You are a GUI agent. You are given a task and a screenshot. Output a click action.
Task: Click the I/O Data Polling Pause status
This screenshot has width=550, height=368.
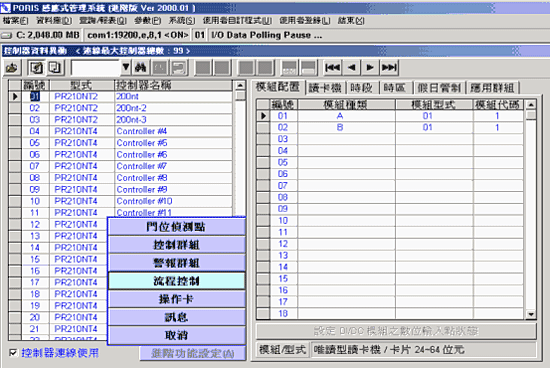267,35
